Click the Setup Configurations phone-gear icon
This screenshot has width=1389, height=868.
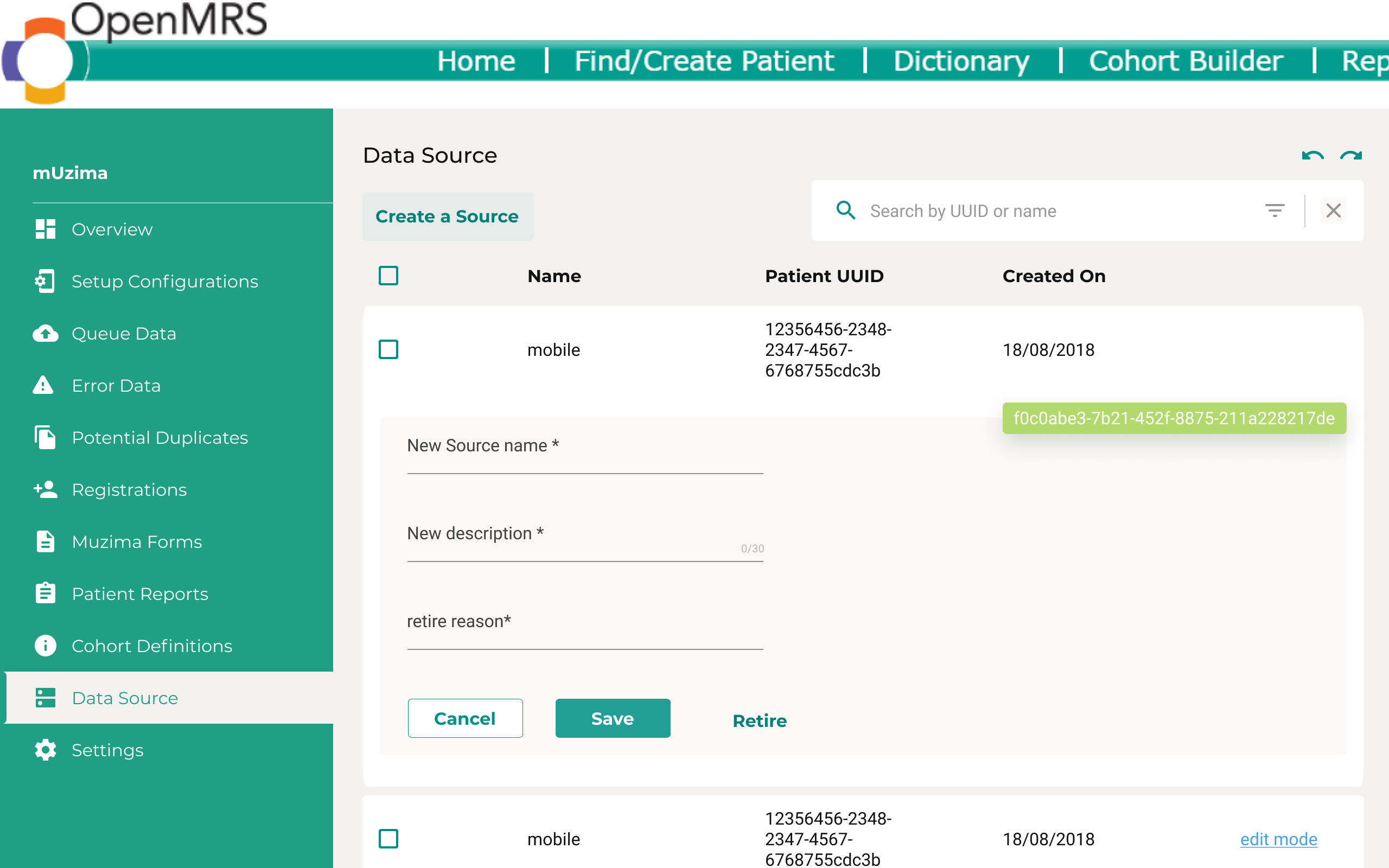coord(46,282)
